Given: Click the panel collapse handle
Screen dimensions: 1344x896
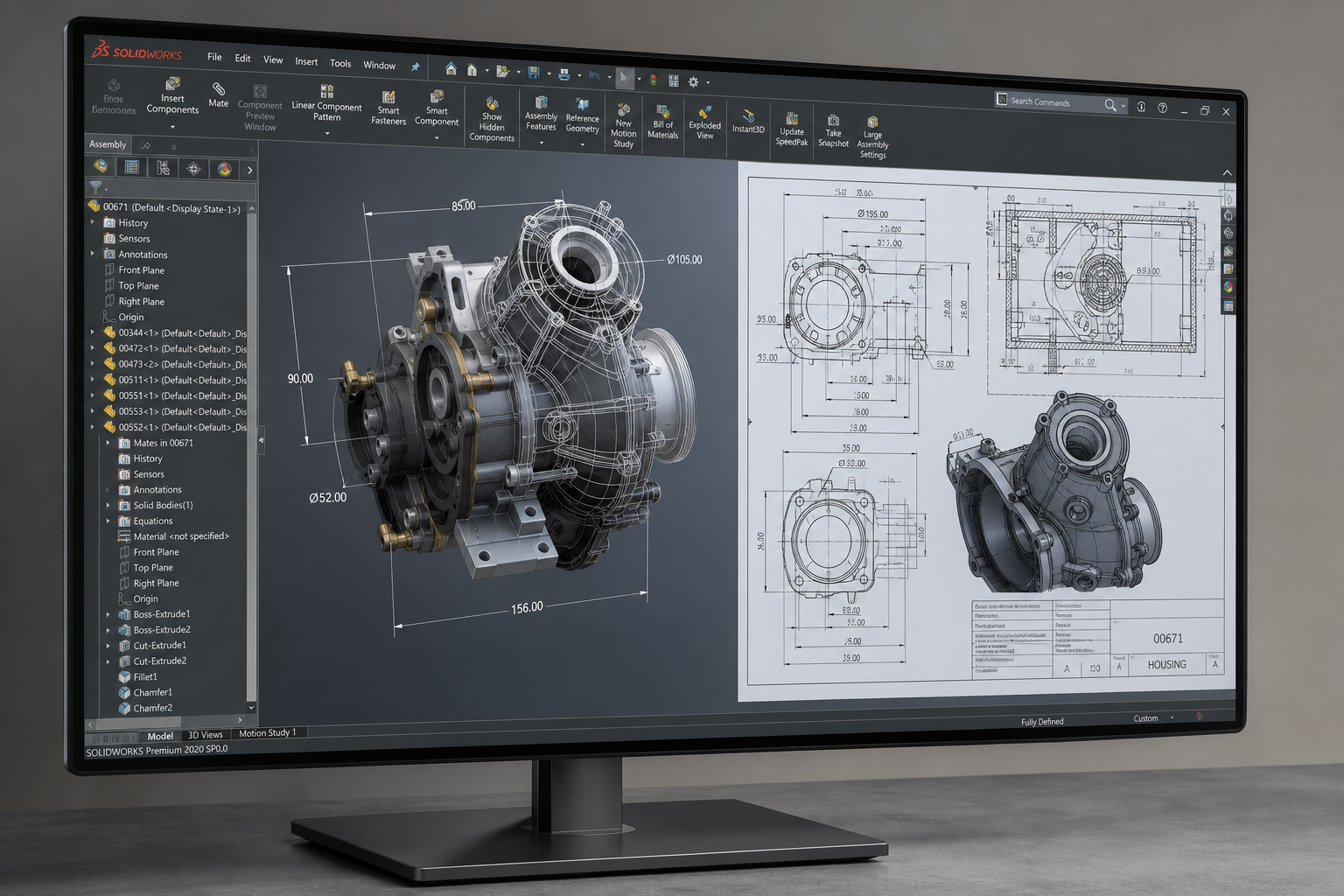Looking at the screenshot, I should 261,440.
